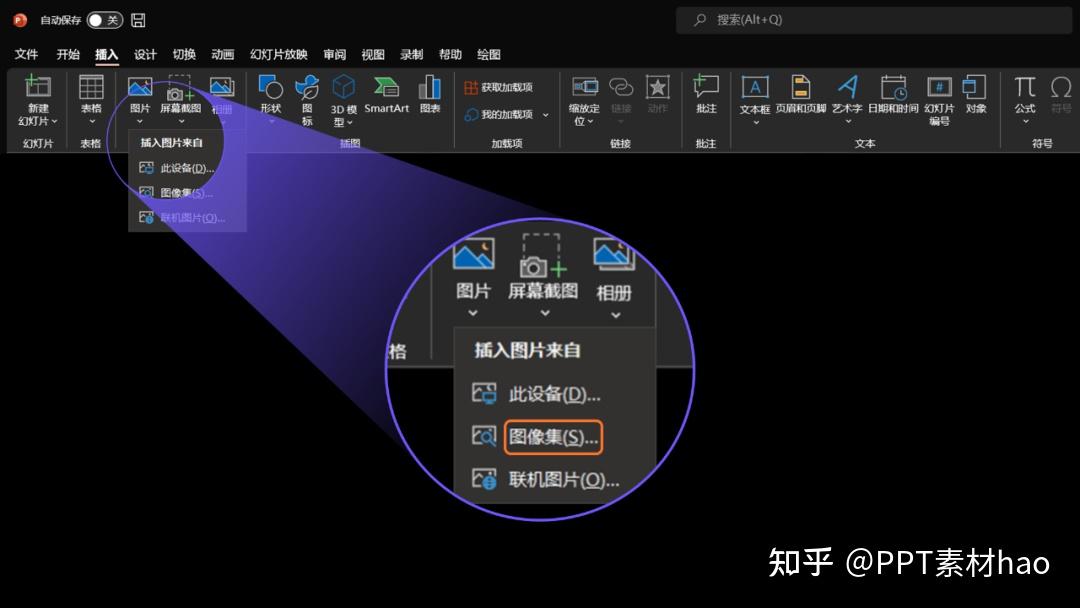Insert a SmartArt graphic

(386, 95)
